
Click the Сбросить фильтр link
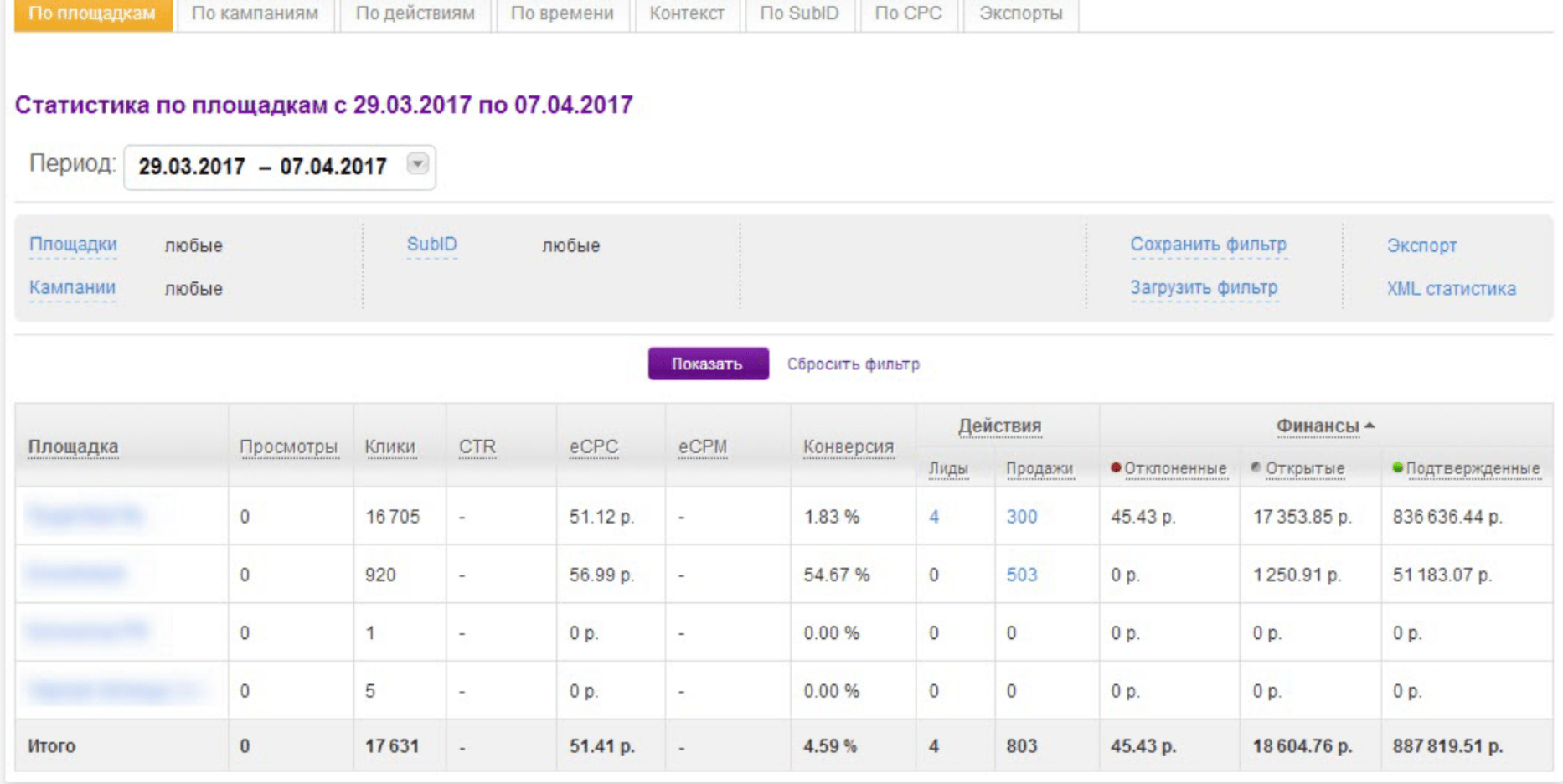853,364
